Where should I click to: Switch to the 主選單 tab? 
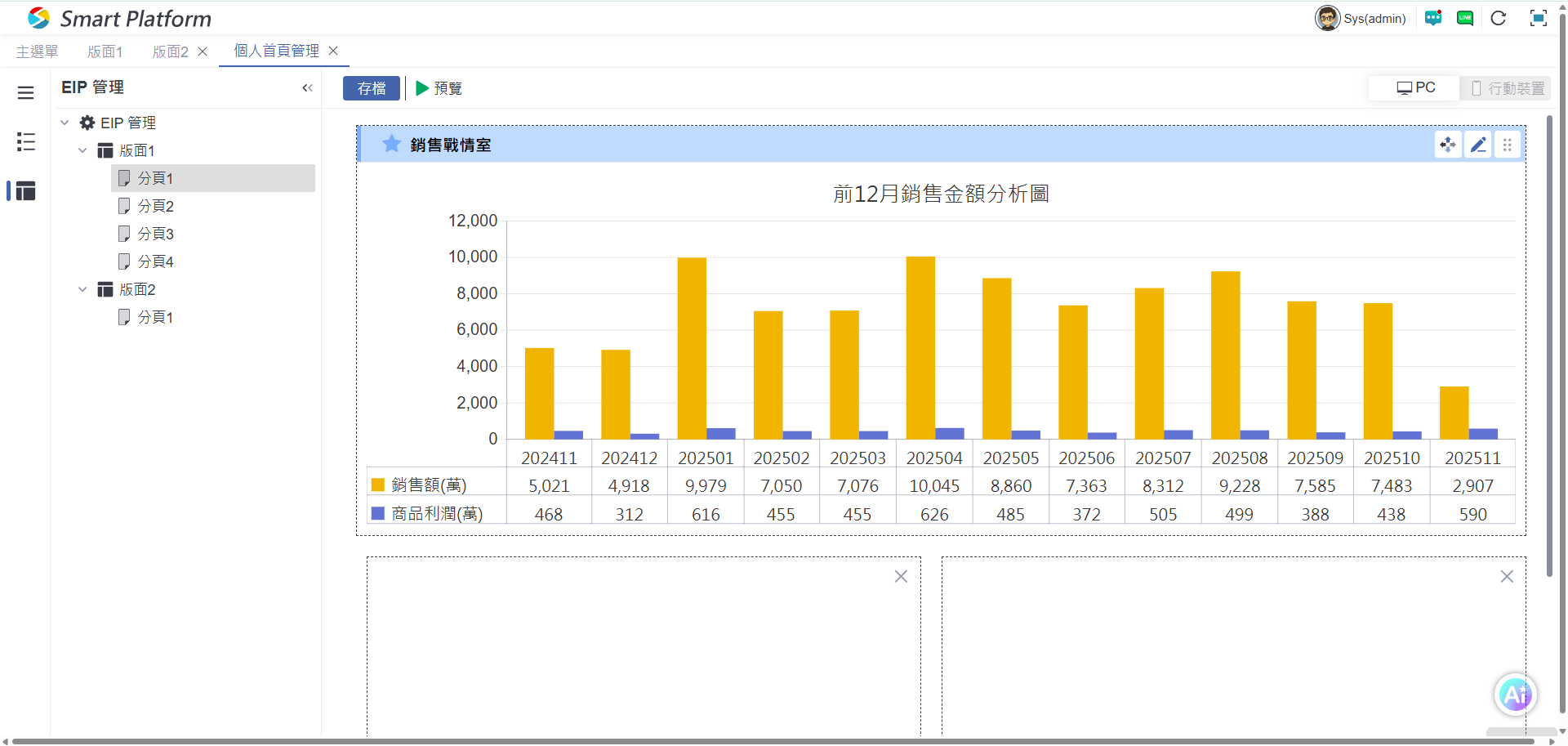coord(38,51)
